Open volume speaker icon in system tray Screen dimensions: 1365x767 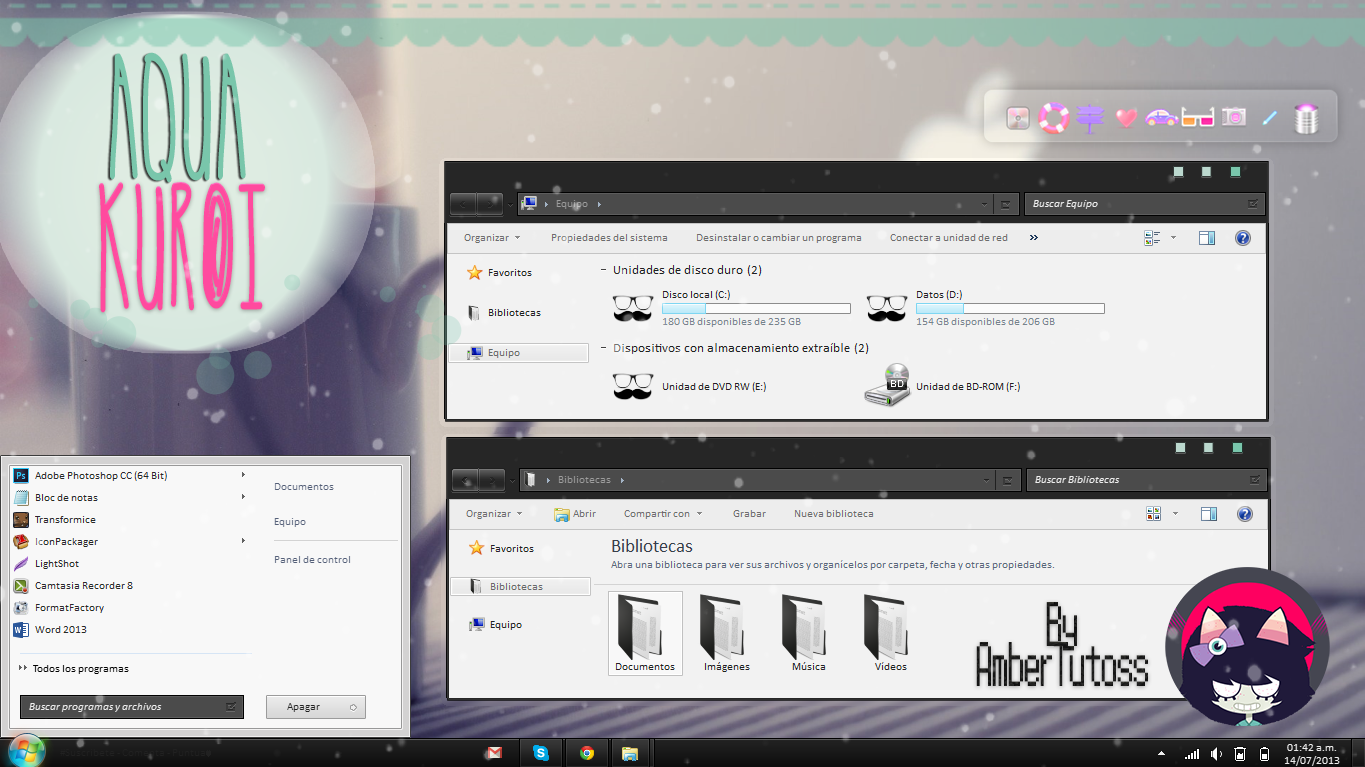(x=1216, y=754)
